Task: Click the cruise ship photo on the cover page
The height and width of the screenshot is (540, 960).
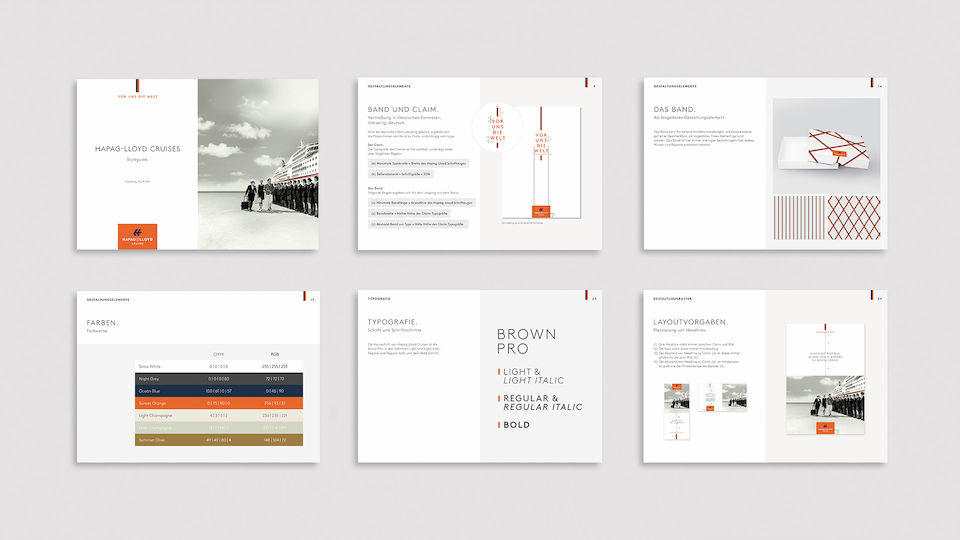Action: [x=258, y=164]
